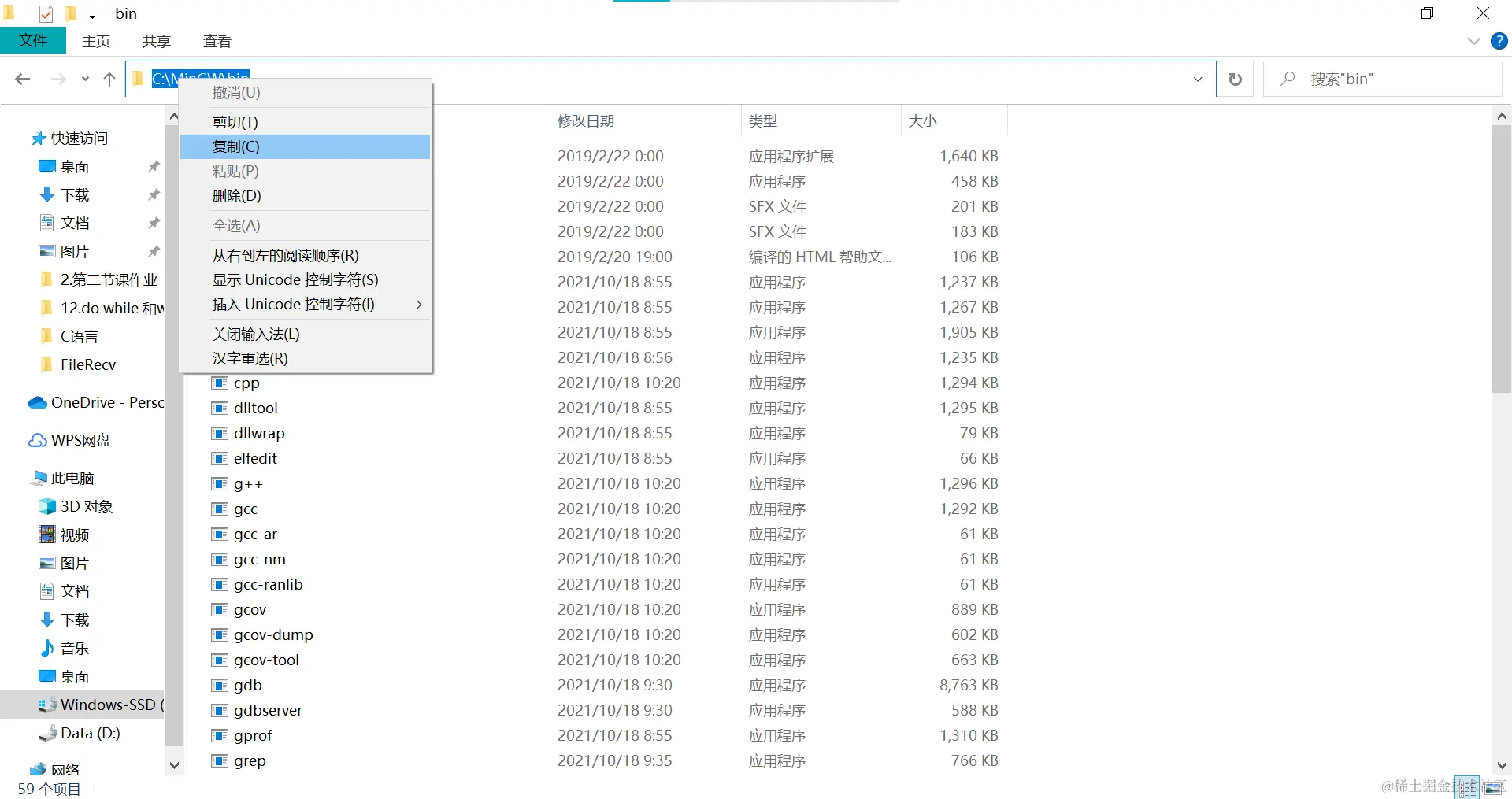Expand the ribbon with the chevron
The height and width of the screenshot is (799, 1512).
coord(1474,41)
